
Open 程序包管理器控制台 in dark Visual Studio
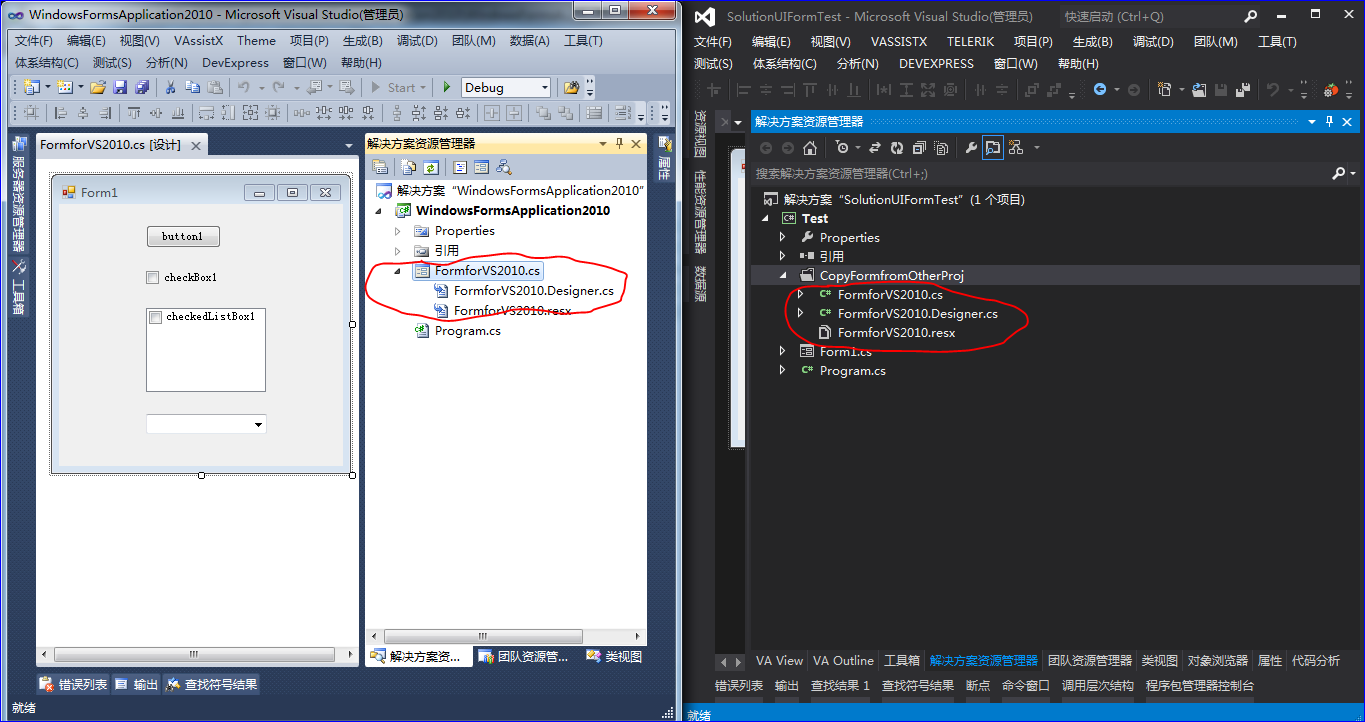pyautogui.click(x=1200, y=686)
